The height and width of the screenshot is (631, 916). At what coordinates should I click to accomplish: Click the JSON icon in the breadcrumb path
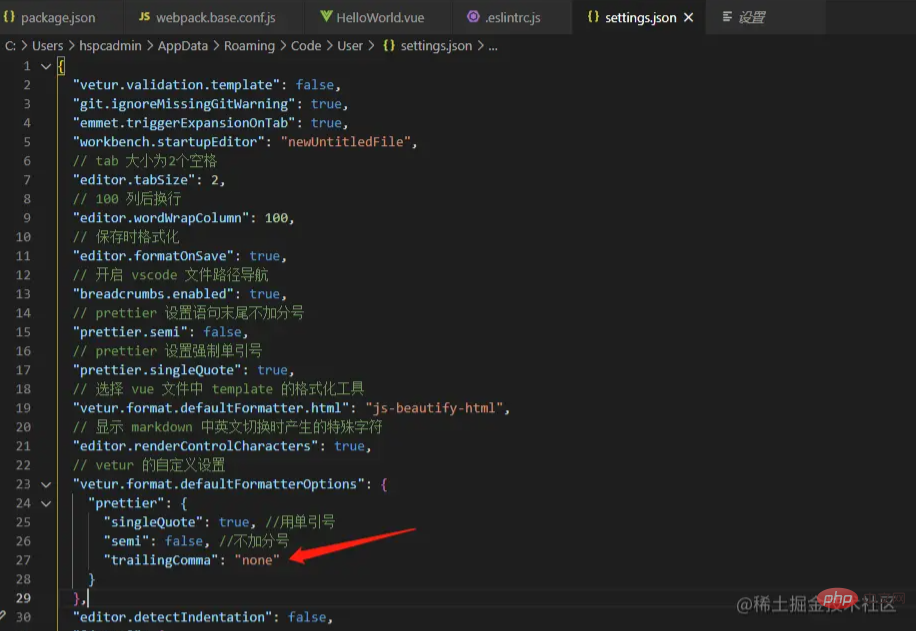click(x=389, y=46)
